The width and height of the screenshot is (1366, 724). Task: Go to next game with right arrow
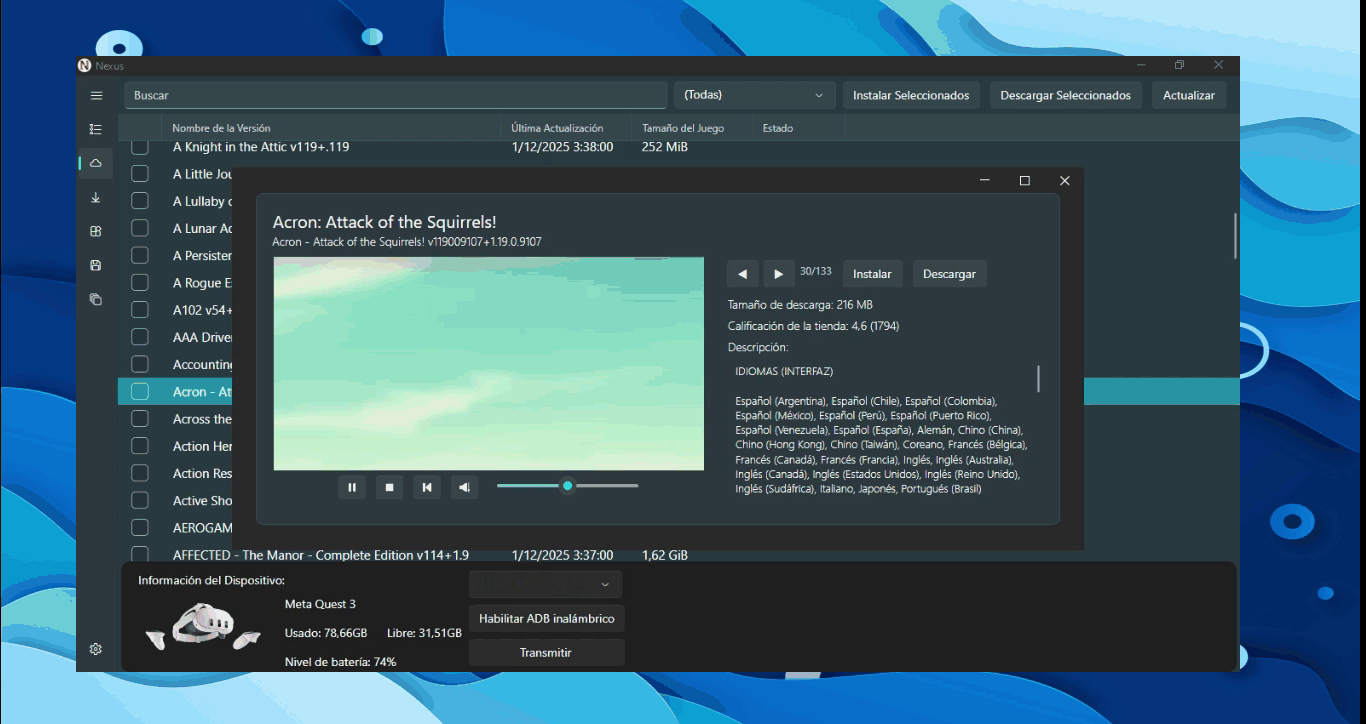[779, 274]
